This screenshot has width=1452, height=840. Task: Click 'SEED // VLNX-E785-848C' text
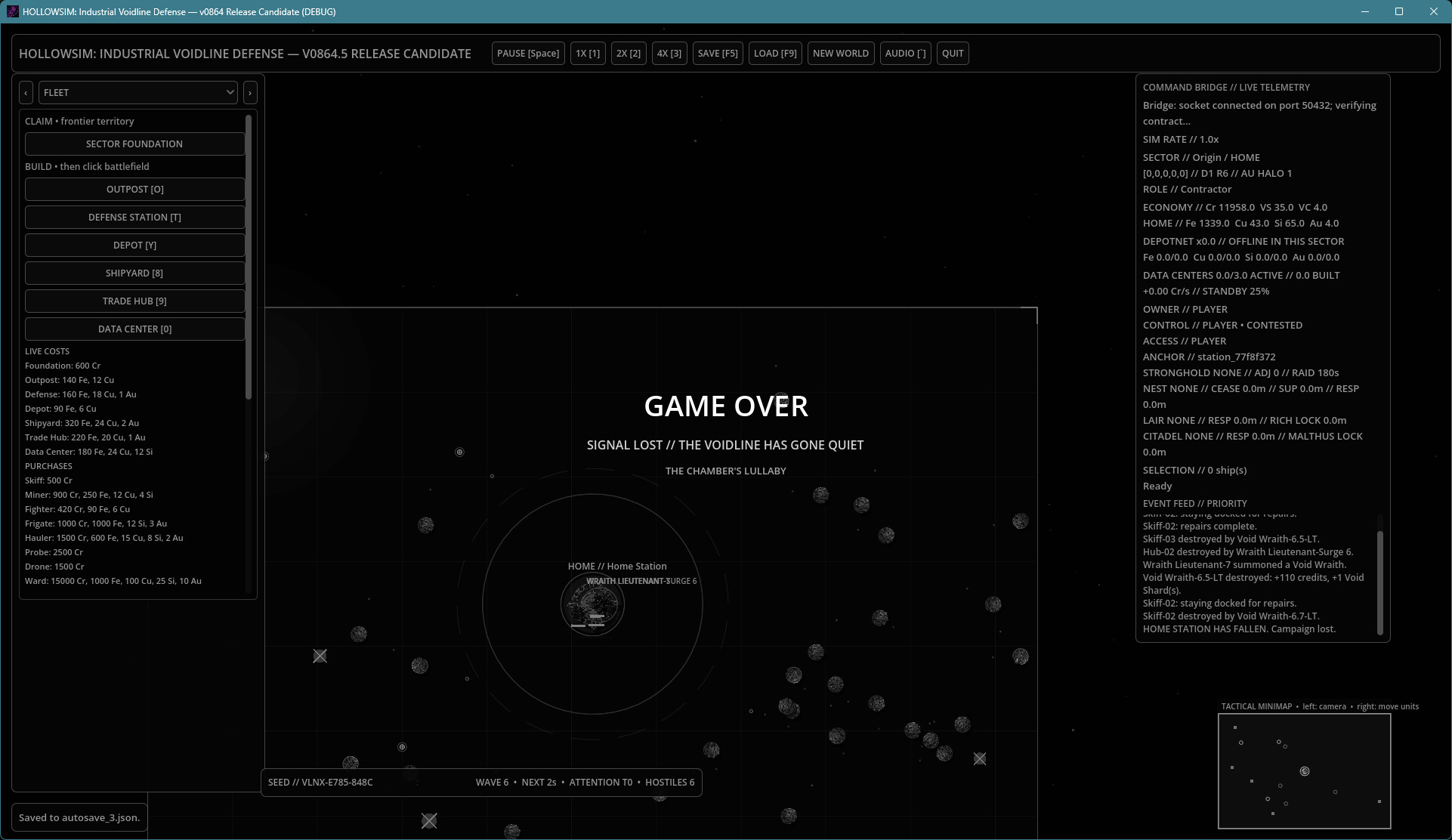coord(320,783)
